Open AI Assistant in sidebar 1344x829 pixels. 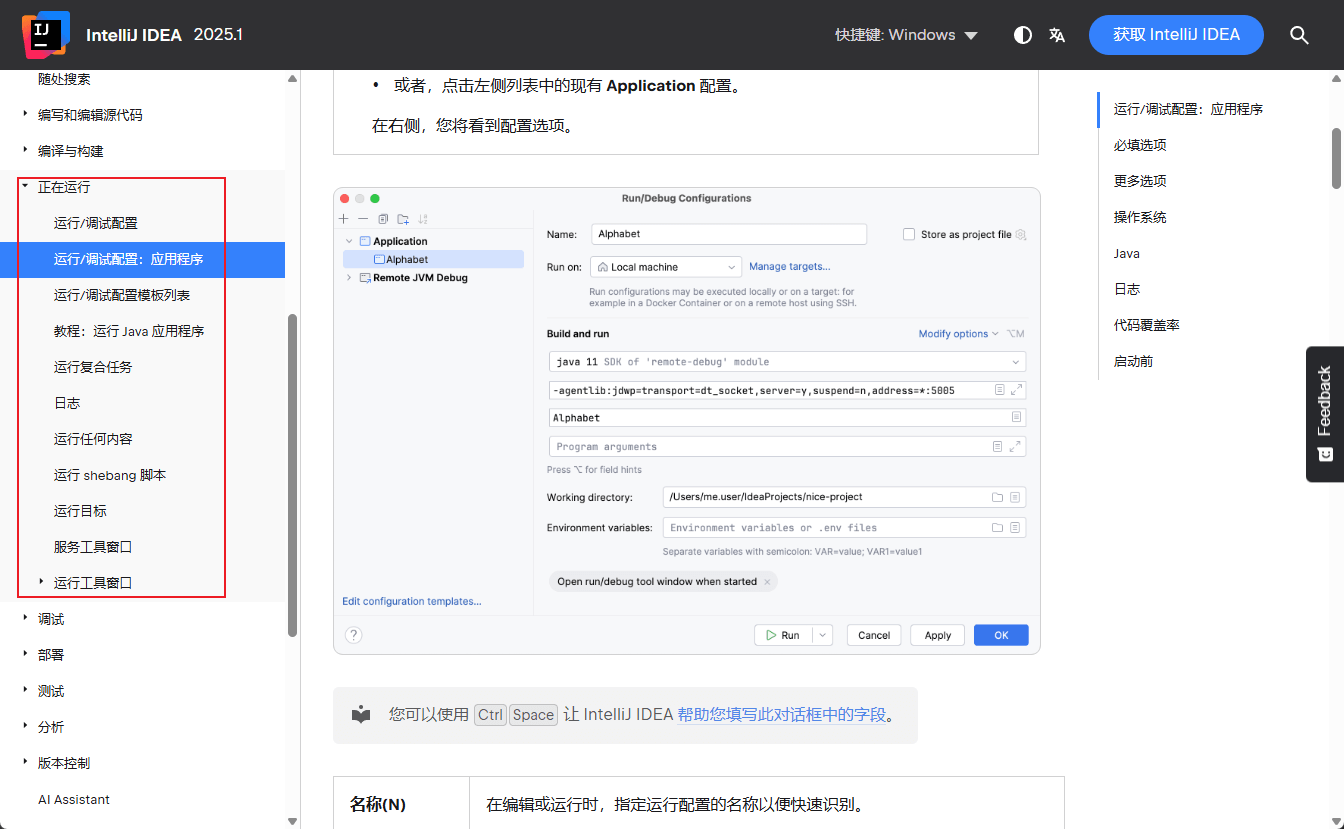point(74,799)
